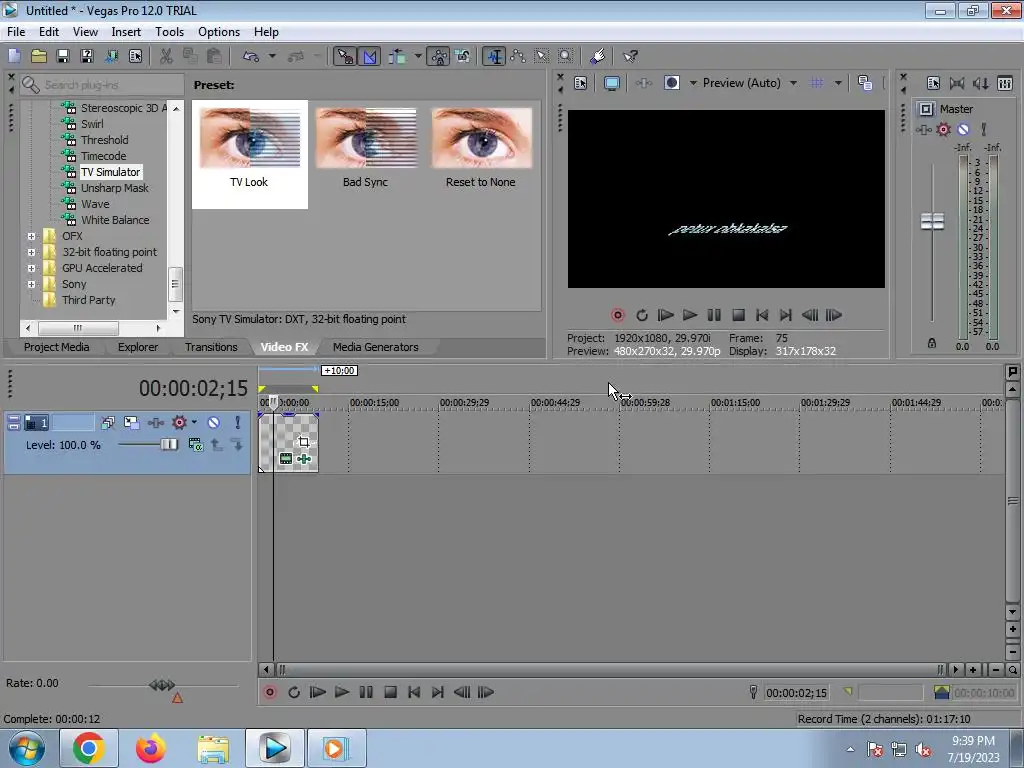The width and height of the screenshot is (1024, 768).
Task: Click the timeline Loop Playback button
Action: tap(294, 692)
